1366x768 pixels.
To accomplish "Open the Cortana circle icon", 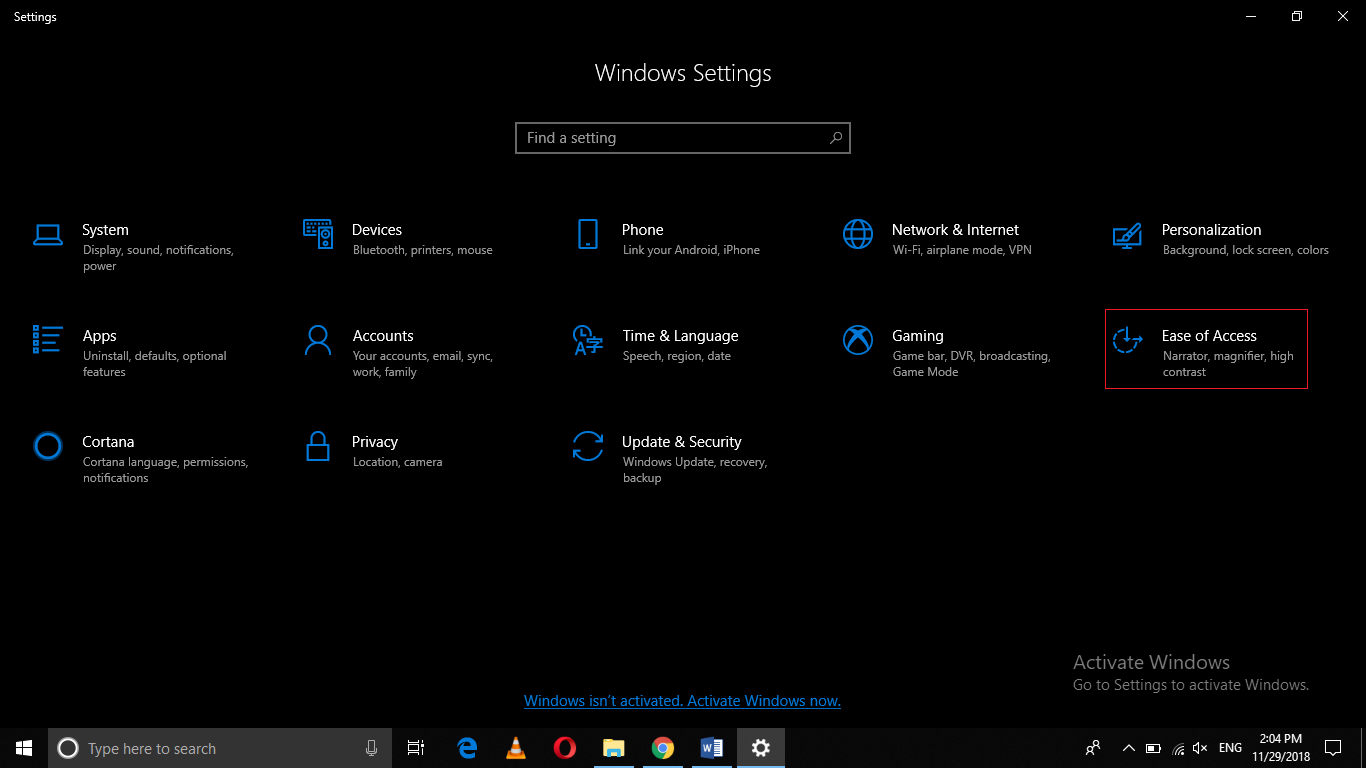I will point(48,445).
